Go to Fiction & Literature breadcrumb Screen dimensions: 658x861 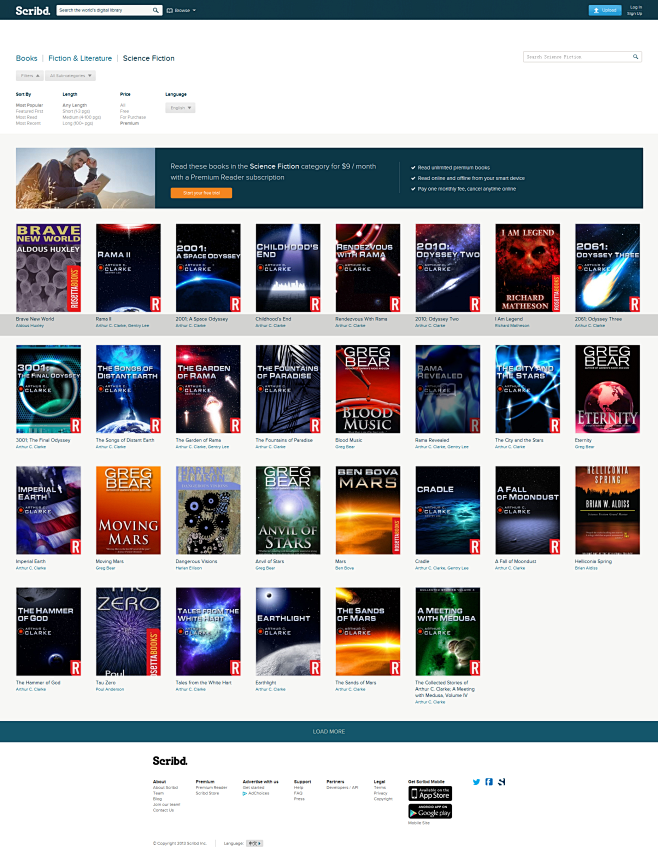(80, 58)
